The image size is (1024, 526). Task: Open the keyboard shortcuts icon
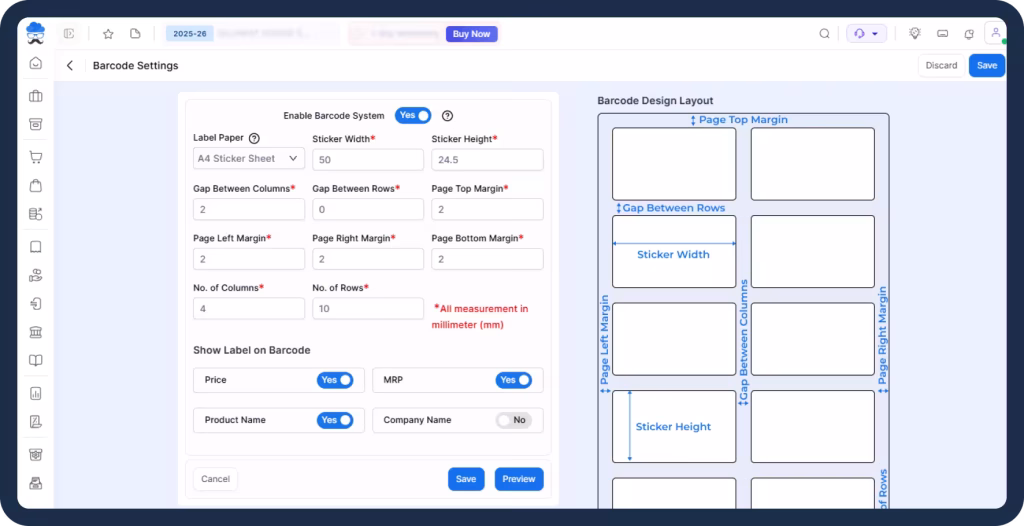tap(942, 33)
